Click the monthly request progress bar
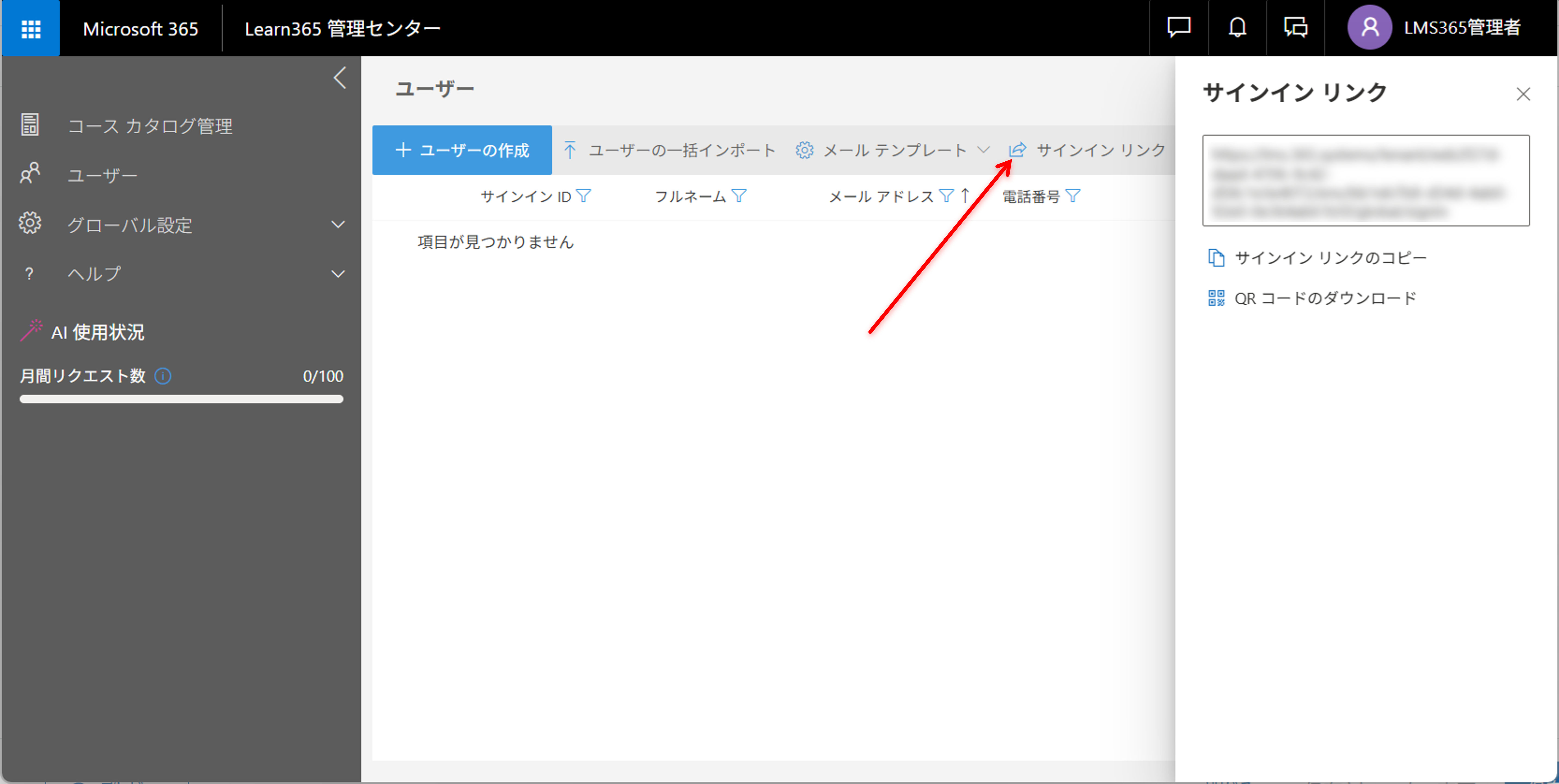This screenshot has height=784, width=1559. click(181, 399)
